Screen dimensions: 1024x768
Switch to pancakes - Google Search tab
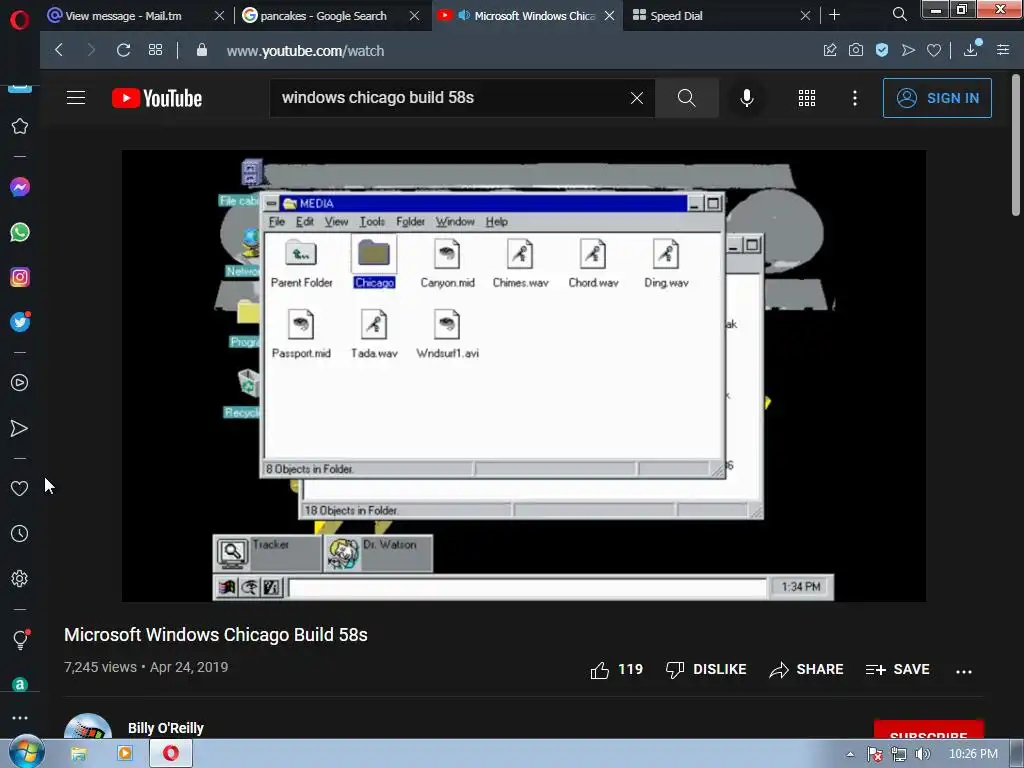[x=323, y=16]
